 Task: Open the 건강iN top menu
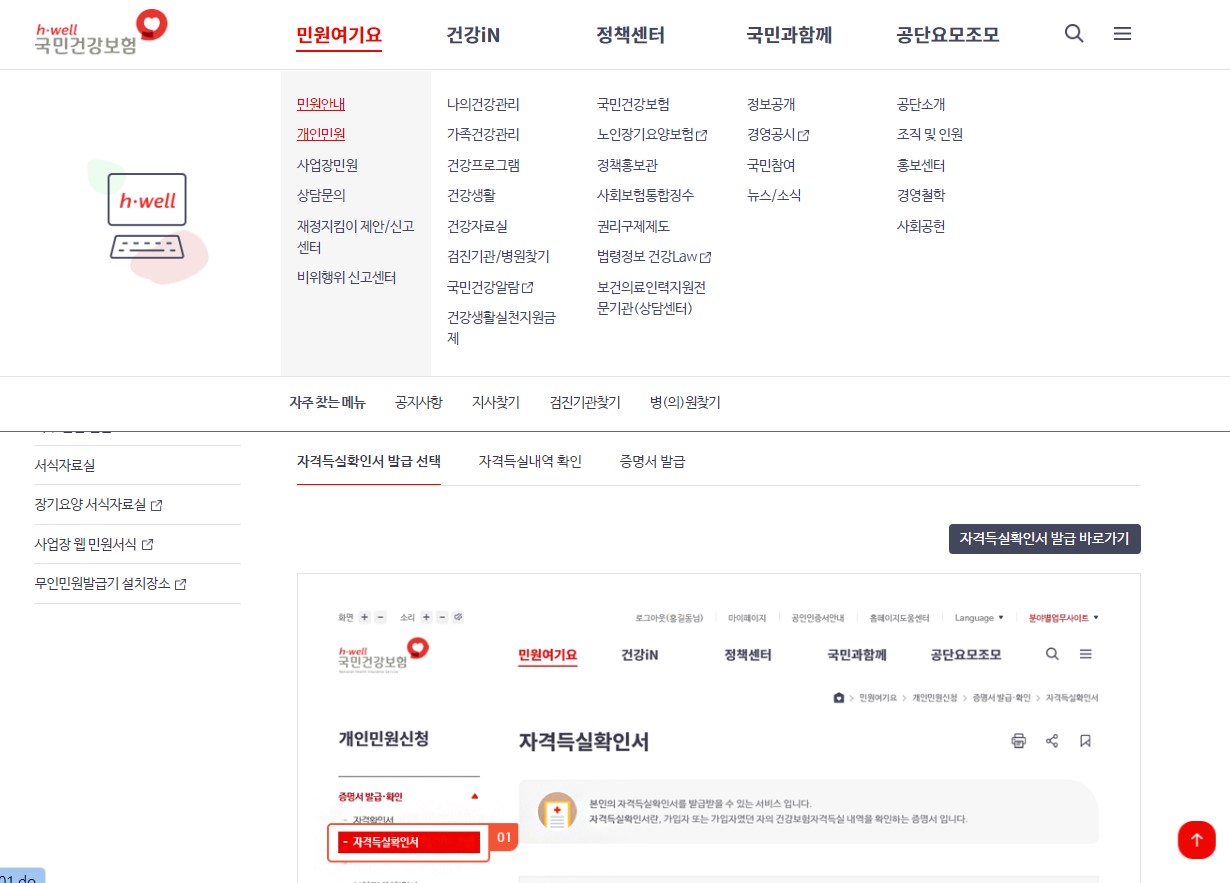coord(473,35)
